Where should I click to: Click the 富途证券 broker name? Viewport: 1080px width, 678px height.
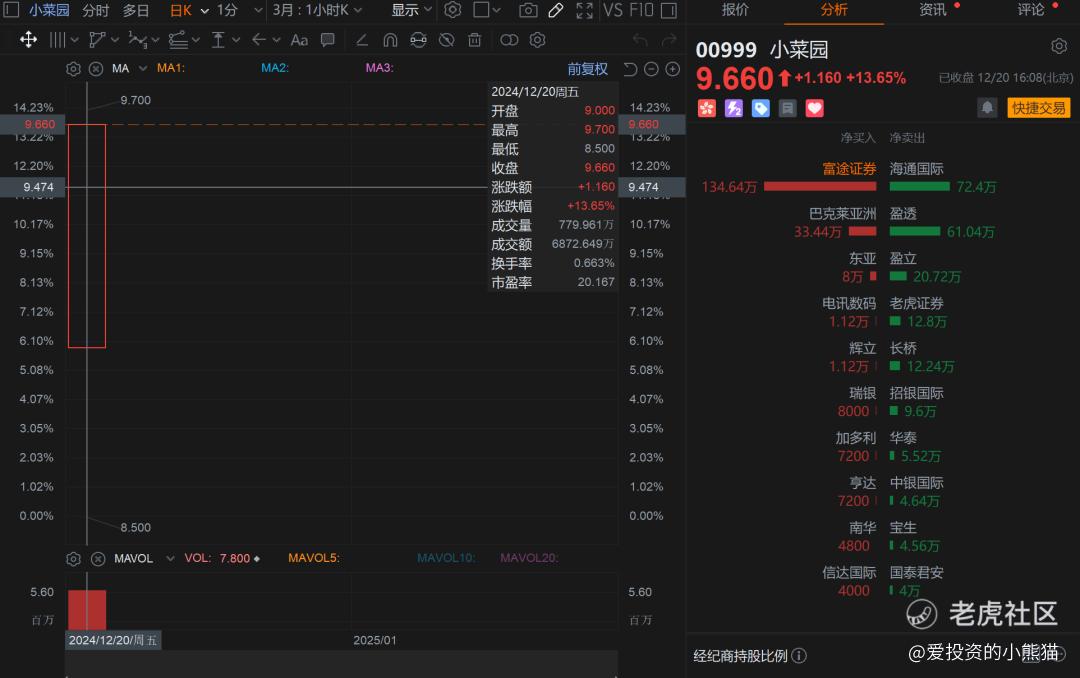[849, 169]
